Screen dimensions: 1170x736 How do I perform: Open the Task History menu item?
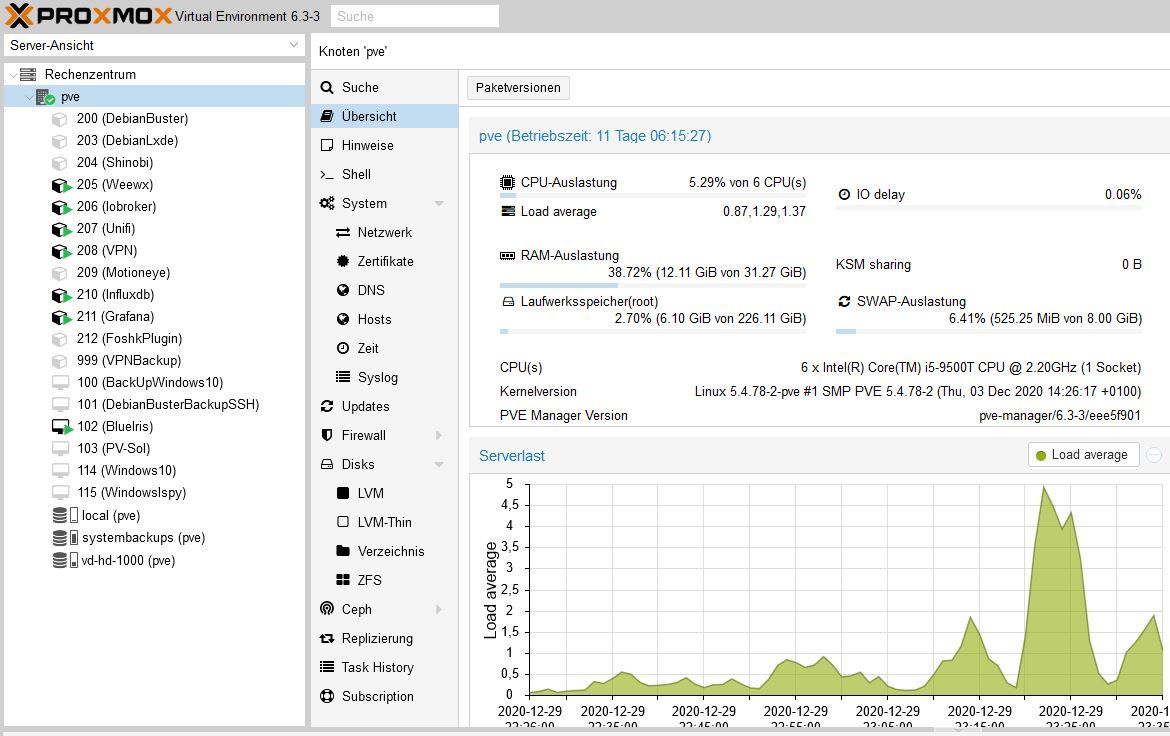(384, 667)
